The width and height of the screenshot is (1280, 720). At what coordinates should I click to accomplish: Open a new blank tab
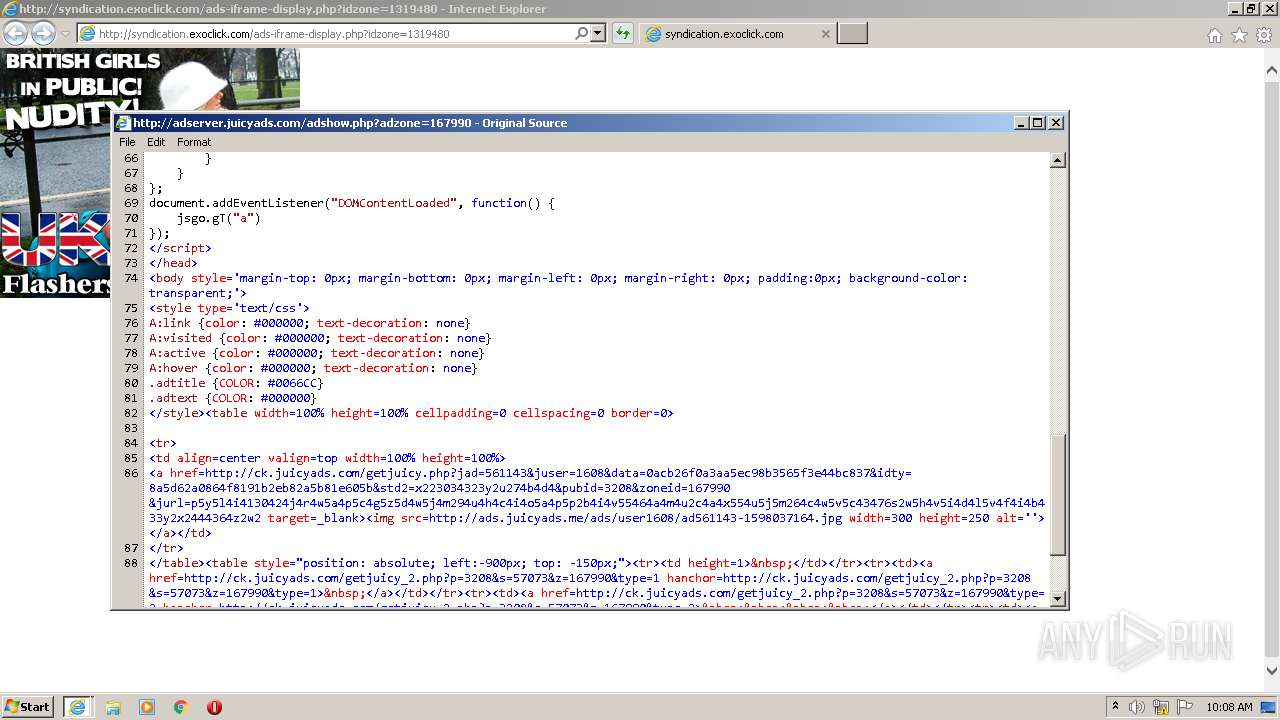click(852, 34)
